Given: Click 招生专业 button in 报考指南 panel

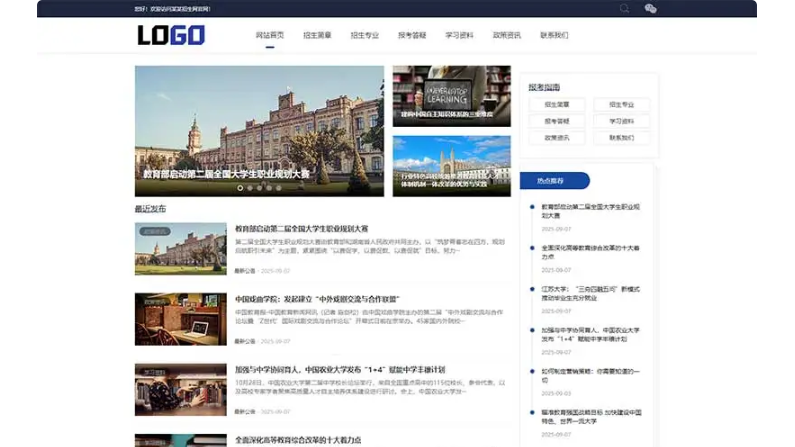Looking at the screenshot, I should point(622,104).
